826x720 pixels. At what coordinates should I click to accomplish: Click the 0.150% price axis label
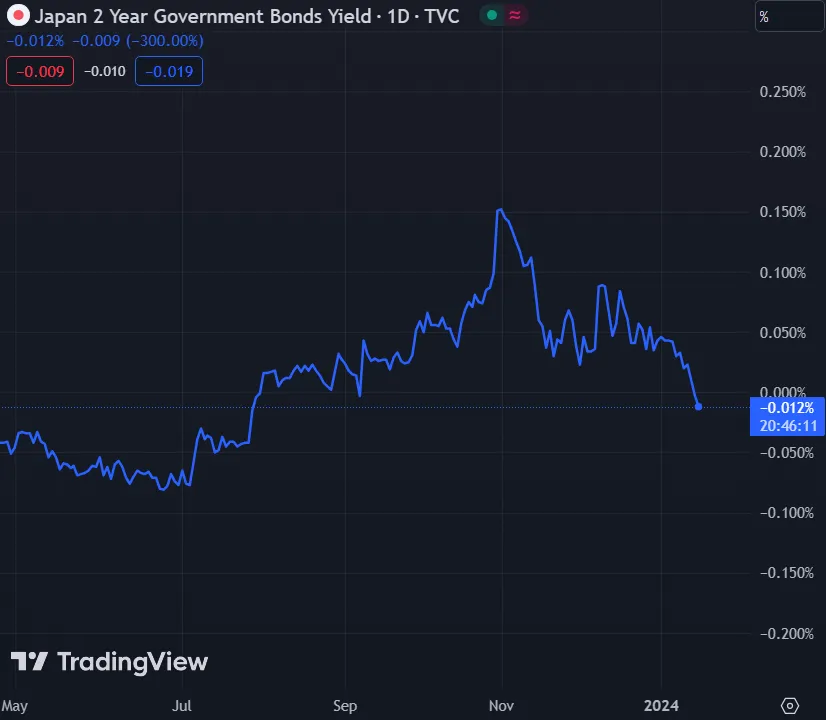[x=783, y=212]
